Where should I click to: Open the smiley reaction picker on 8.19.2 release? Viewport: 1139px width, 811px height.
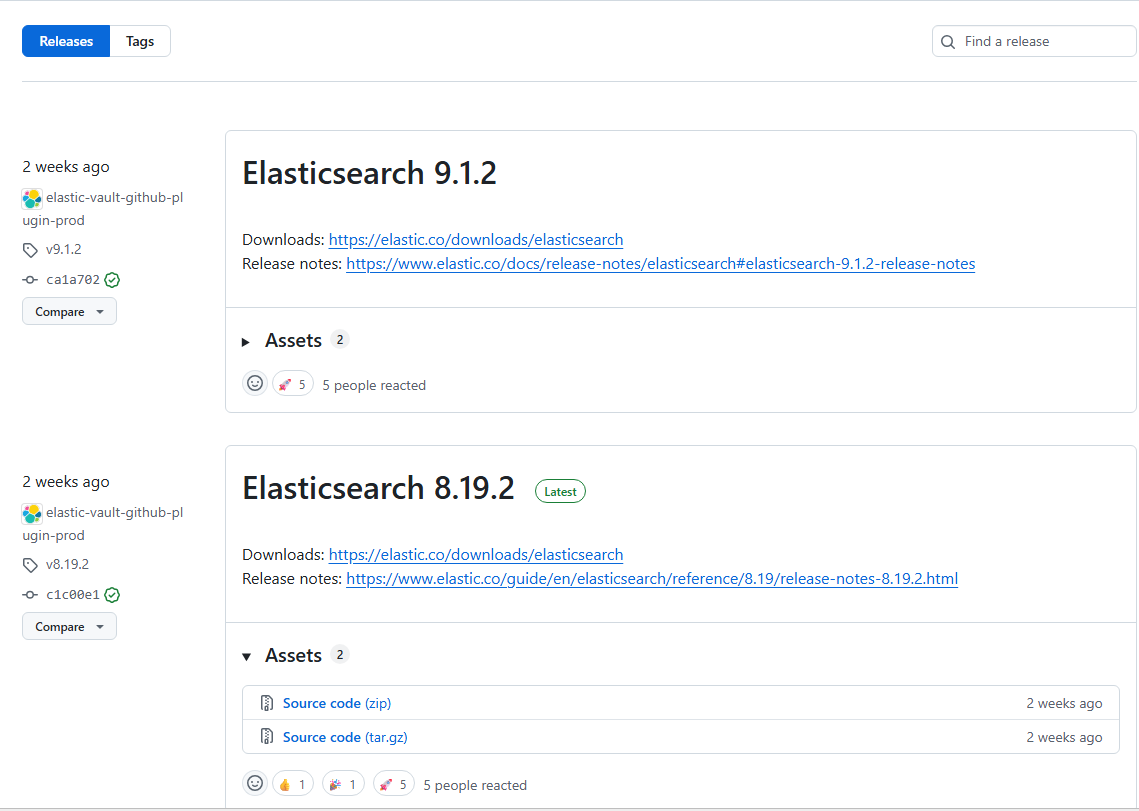click(255, 783)
